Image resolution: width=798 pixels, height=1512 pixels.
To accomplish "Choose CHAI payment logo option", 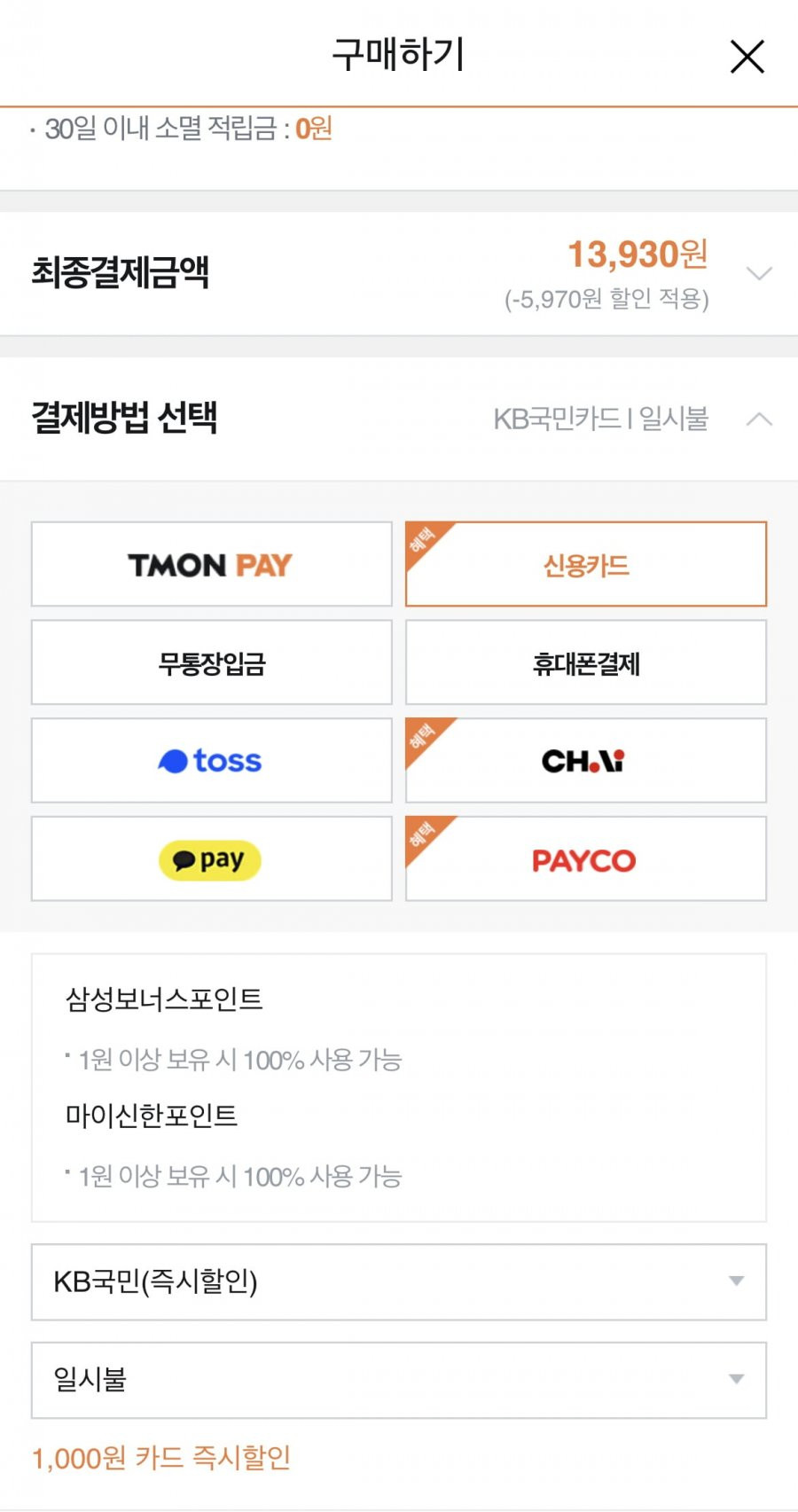I will [586, 761].
